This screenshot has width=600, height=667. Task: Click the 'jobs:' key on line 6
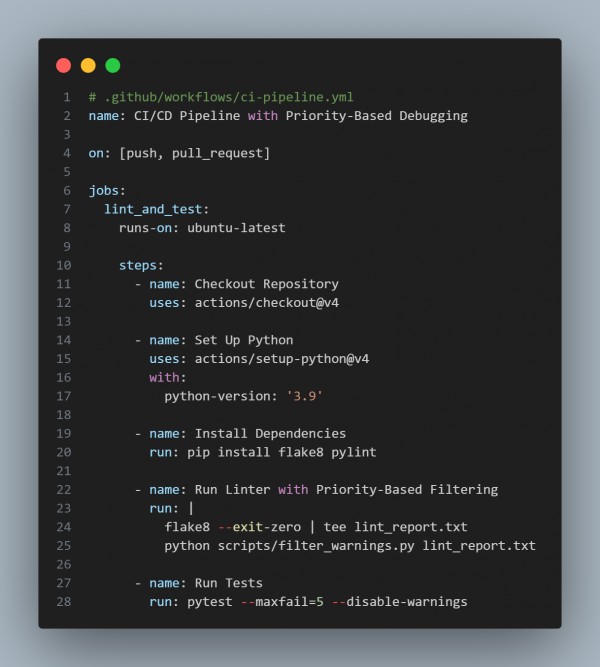pos(107,191)
